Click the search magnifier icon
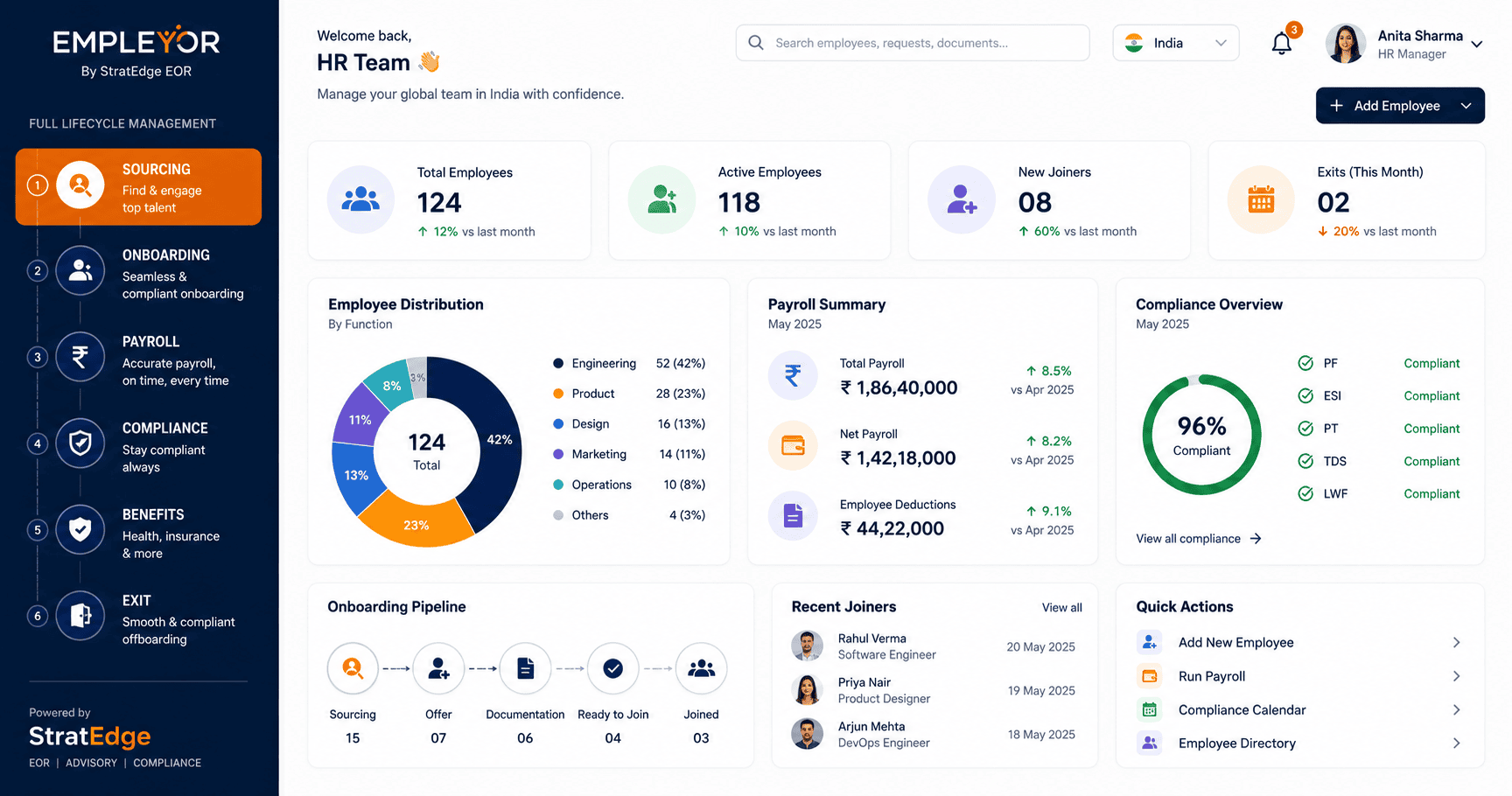 point(756,43)
